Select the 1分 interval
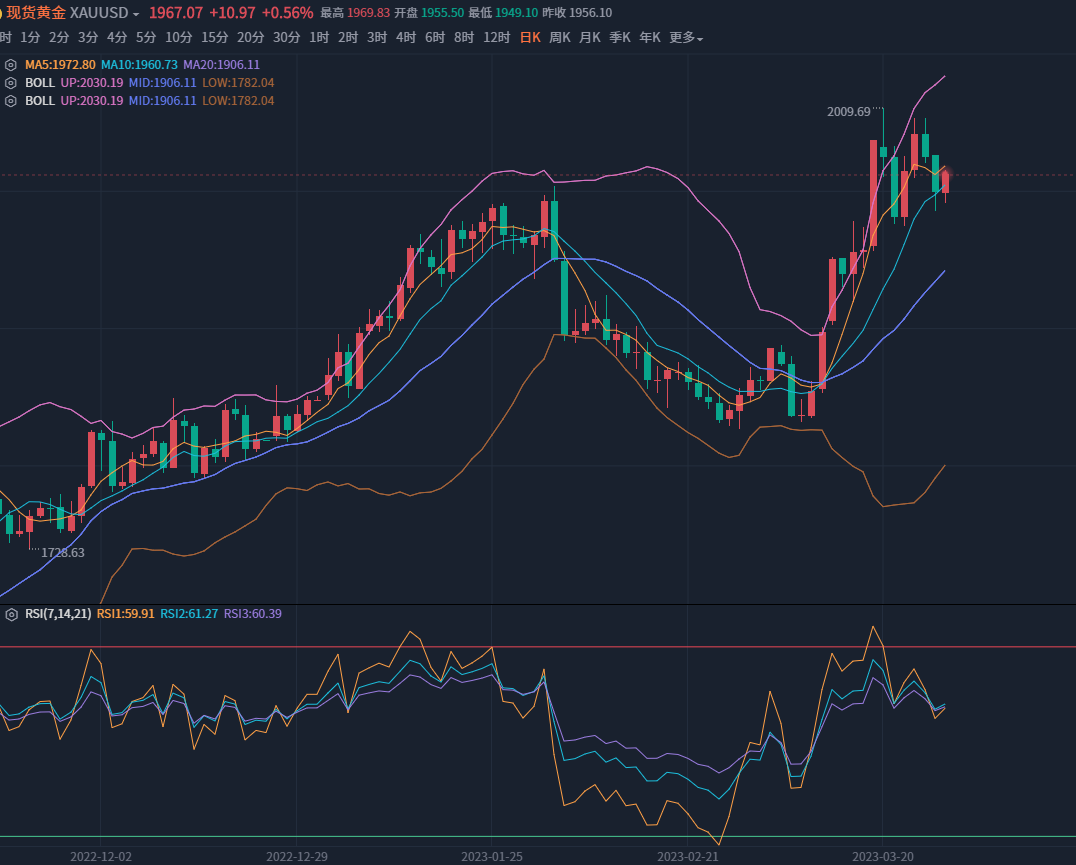This screenshot has height=865, width=1076. tap(31, 38)
